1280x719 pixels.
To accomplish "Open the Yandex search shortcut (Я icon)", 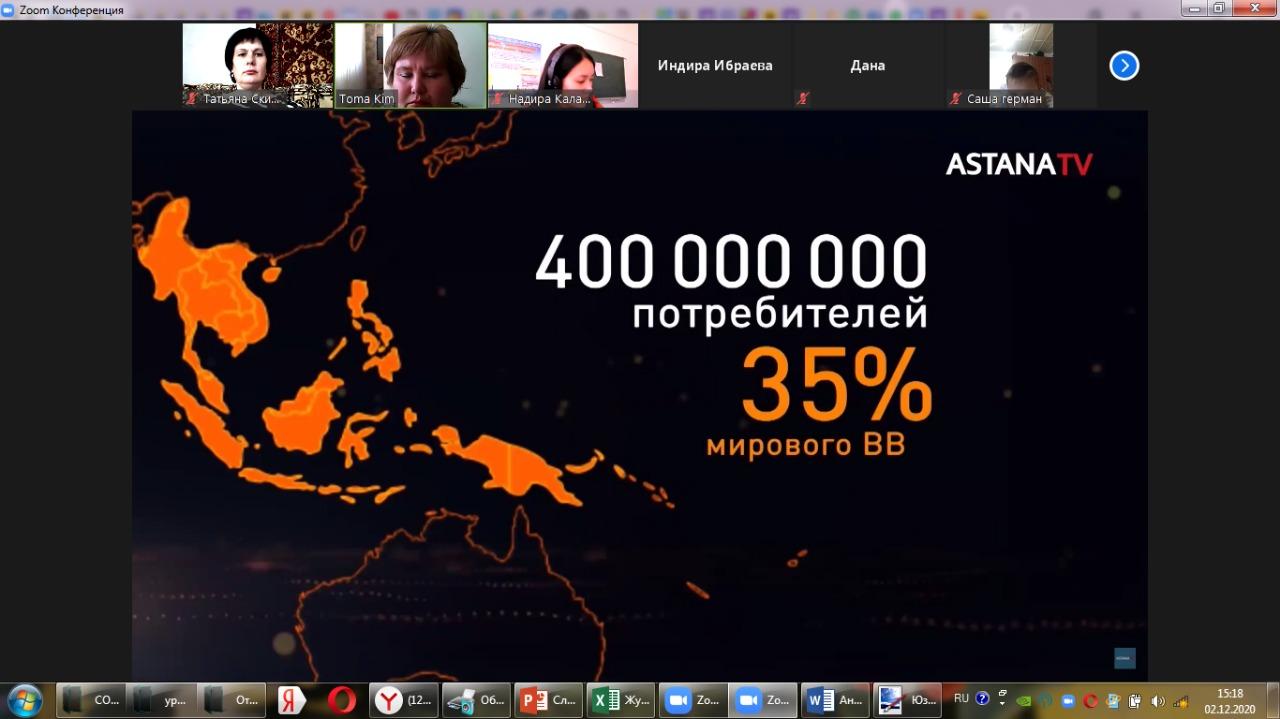I will 291,700.
